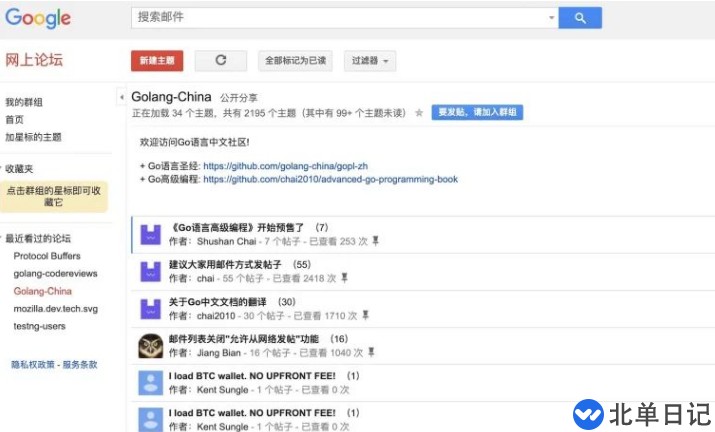Open 网上论坛 heading link
715x432 pixels.
[34, 60]
